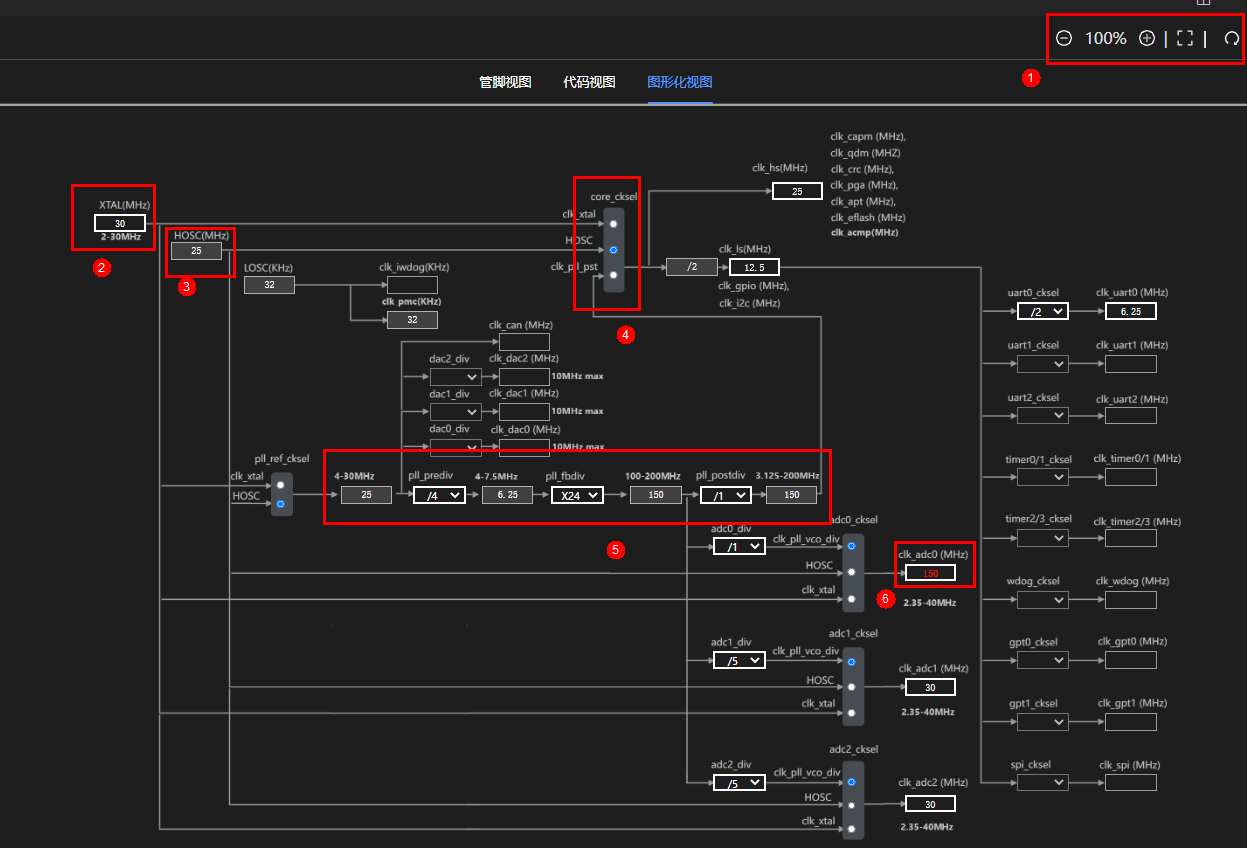
Task: Expand the pll_postdiv dropdown
Action: [x=725, y=495]
